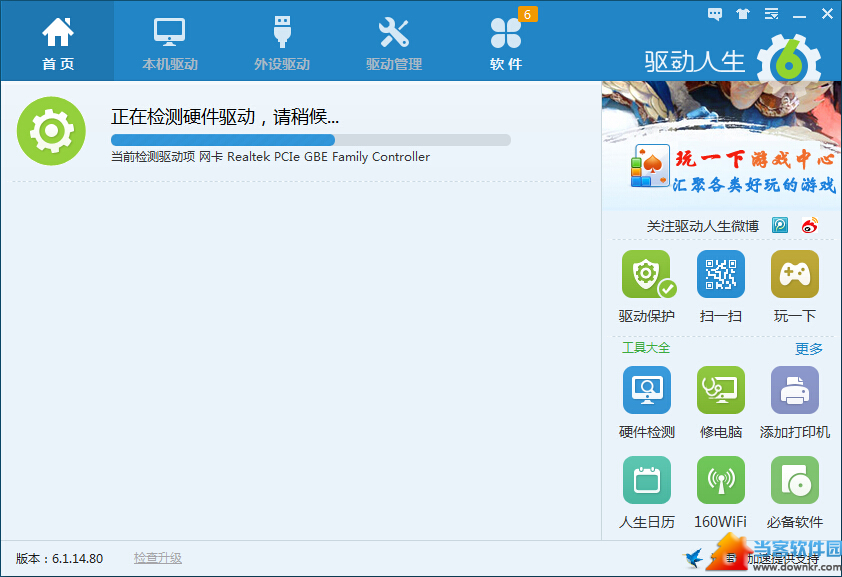Click the Sina Weibo icon
842x577 pixels.
[809, 226]
